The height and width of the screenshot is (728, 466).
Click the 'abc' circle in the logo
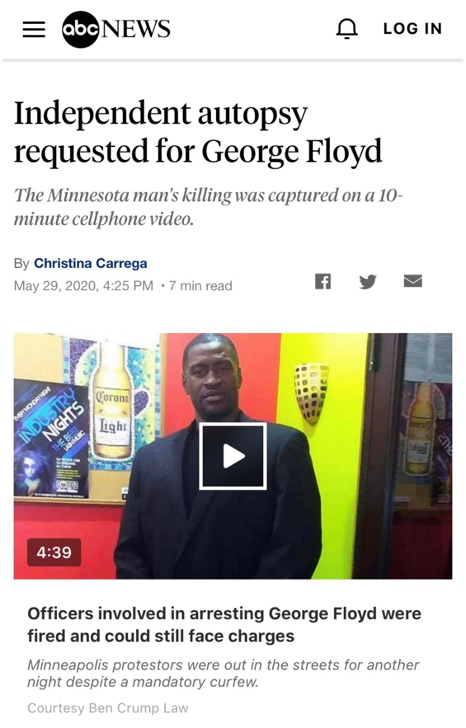pyautogui.click(x=80, y=29)
